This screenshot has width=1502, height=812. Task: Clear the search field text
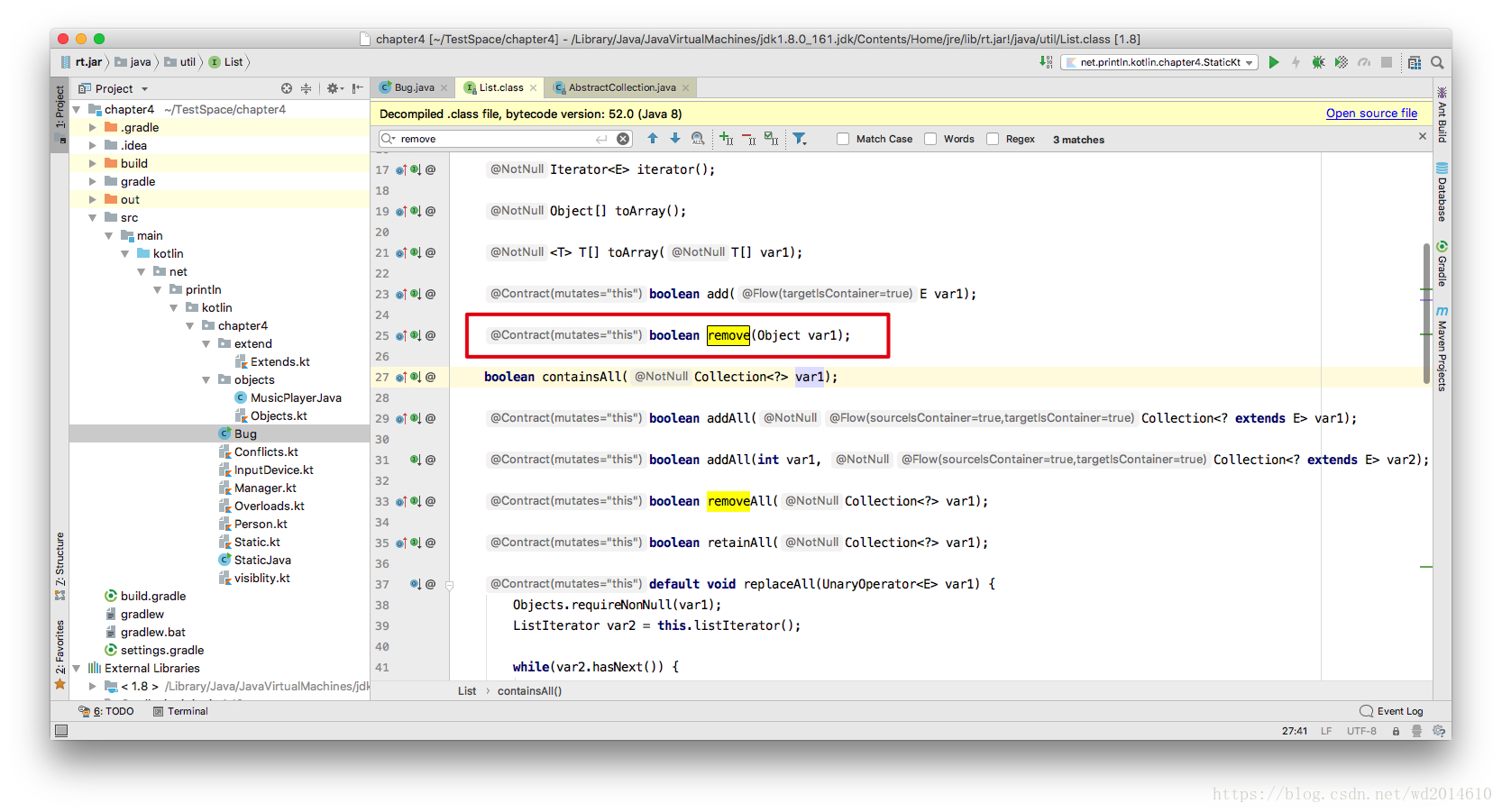tap(623, 139)
